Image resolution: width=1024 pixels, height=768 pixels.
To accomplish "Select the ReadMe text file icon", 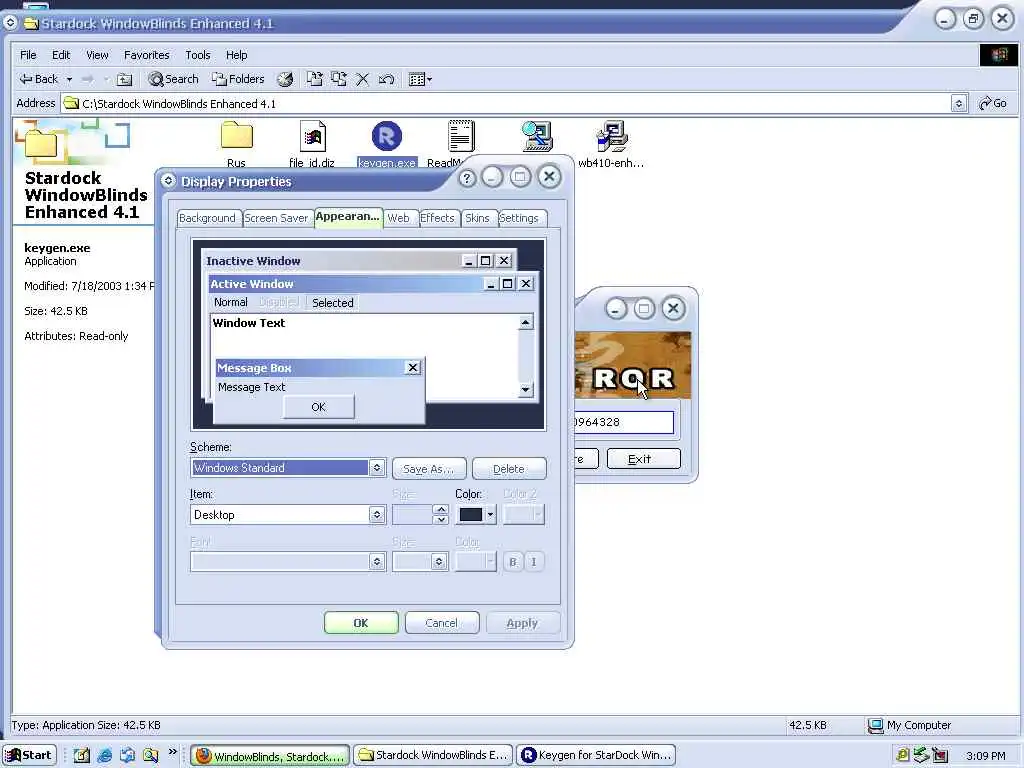I will (x=461, y=136).
